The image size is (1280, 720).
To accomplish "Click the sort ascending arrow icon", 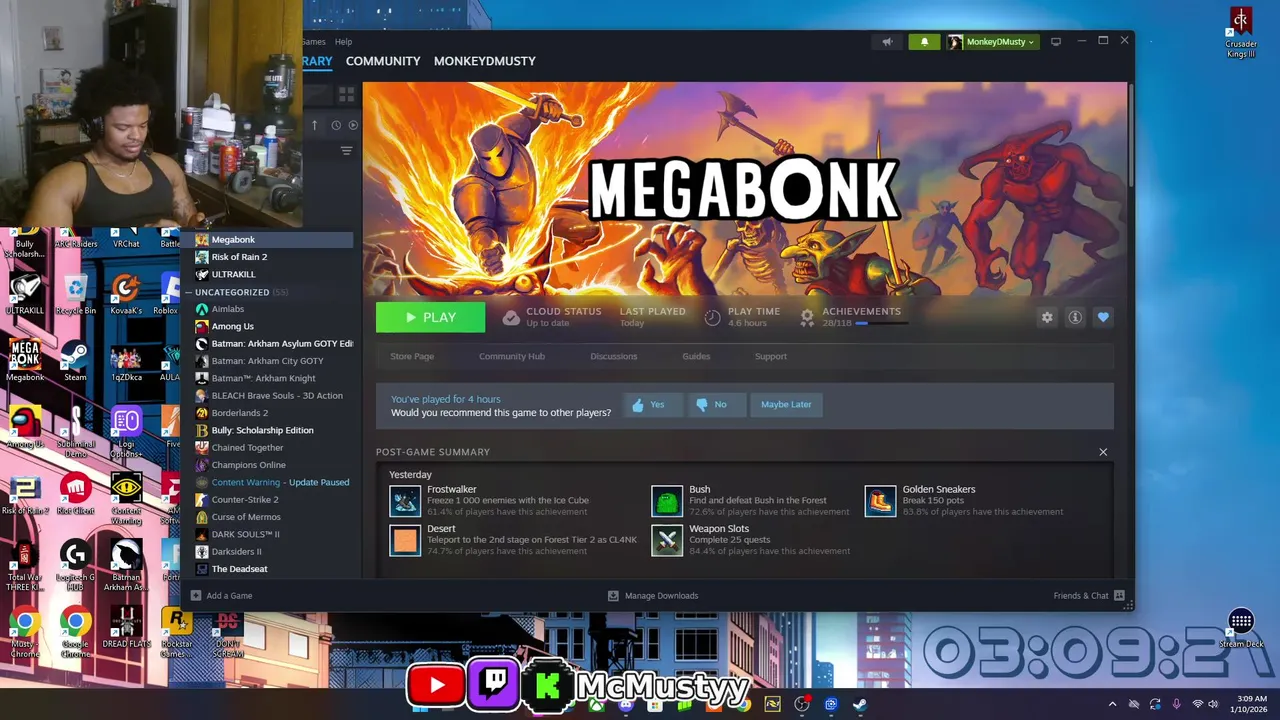I will pyautogui.click(x=314, y=125).
